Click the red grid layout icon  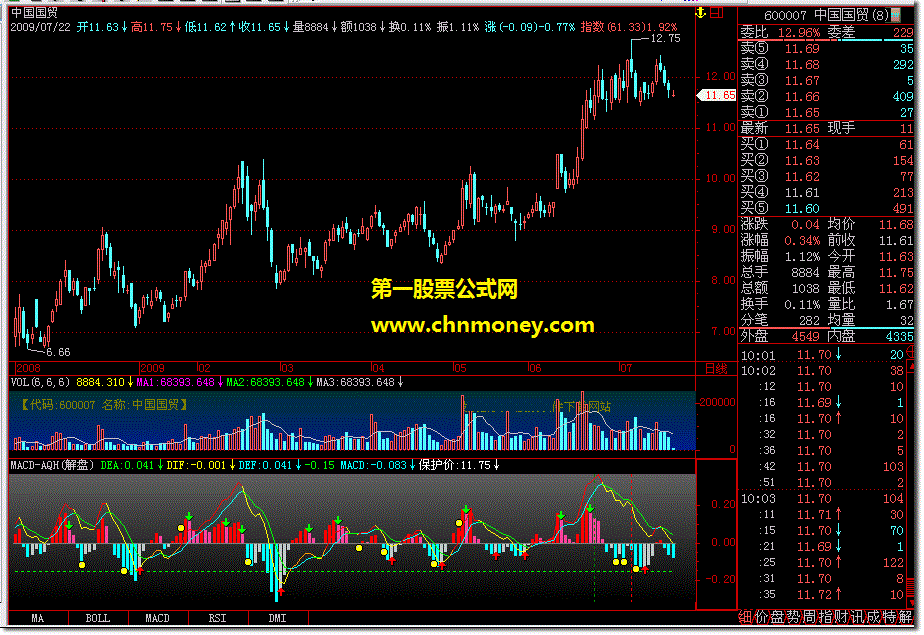point(717,12)
